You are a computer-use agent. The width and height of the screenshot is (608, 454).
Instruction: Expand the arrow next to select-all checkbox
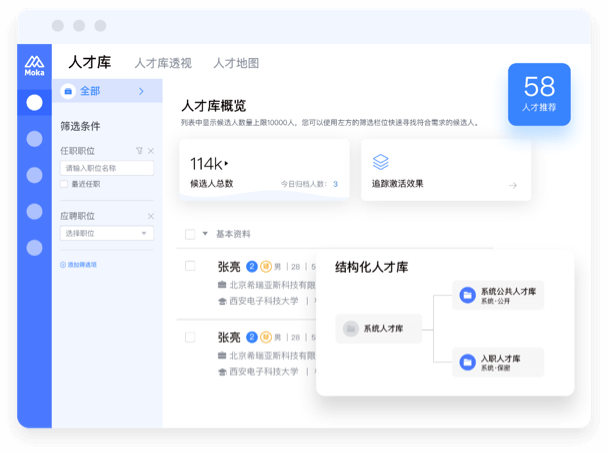point(205,234)
